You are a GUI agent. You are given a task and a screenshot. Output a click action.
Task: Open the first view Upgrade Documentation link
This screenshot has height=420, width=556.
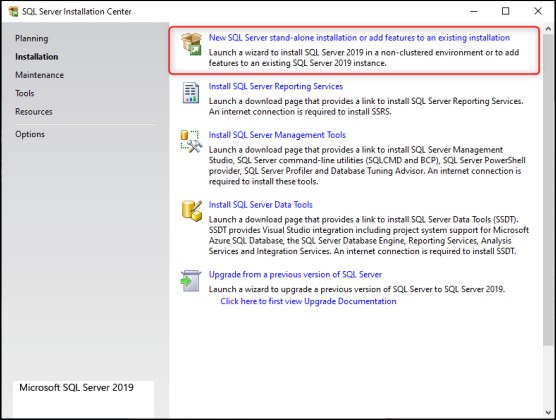[308, 301]
